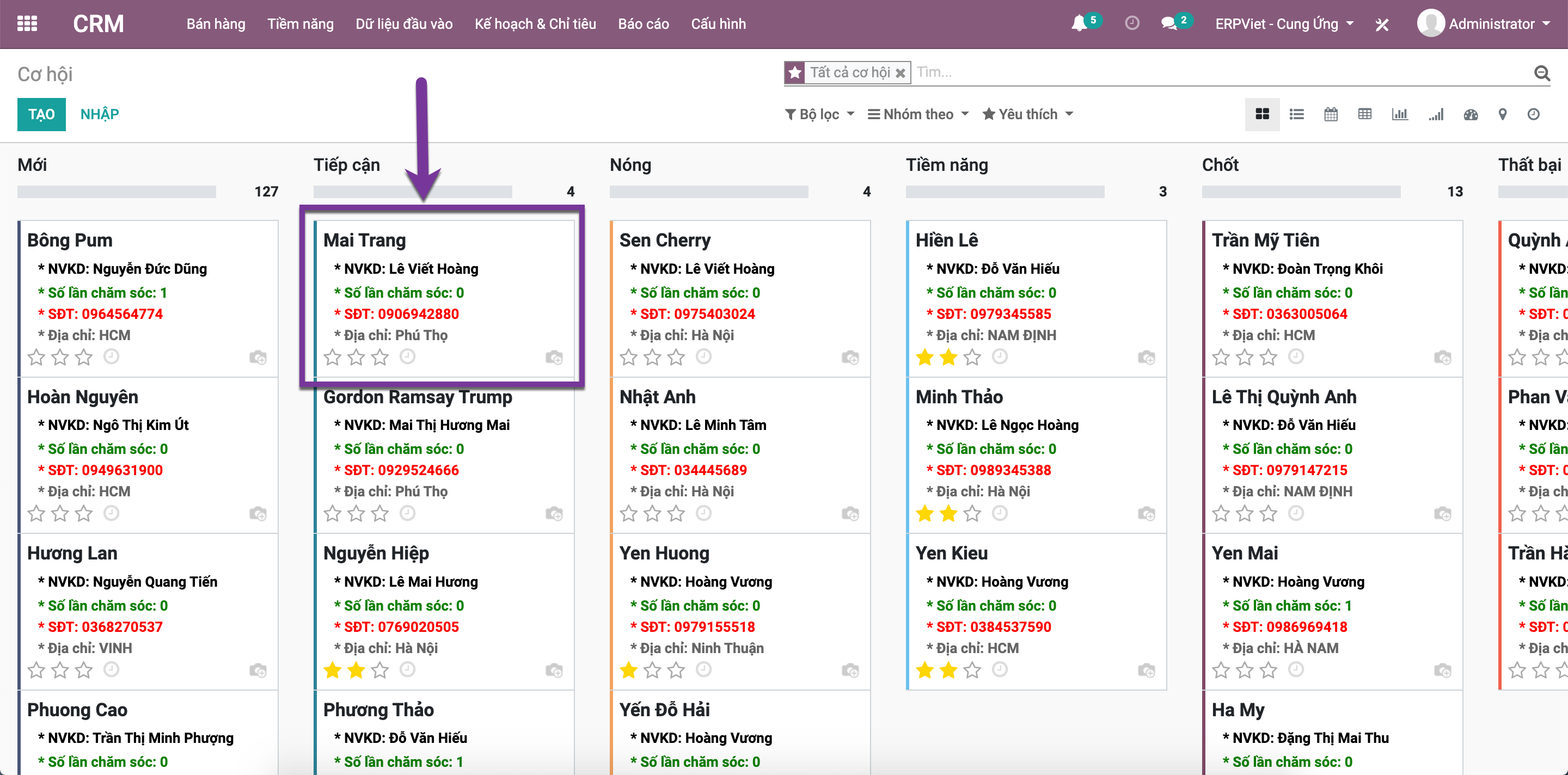Open the Tiềm năng menu

coord(300,24)
